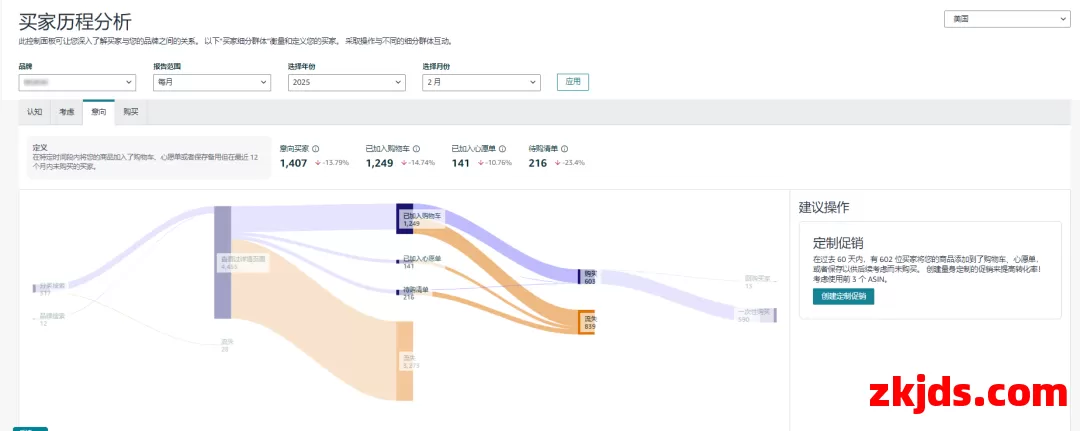Viewport: 1080px width, 431px height.
Task: Click the detail page 4,455 Sankey node
Action: (222, 262)
